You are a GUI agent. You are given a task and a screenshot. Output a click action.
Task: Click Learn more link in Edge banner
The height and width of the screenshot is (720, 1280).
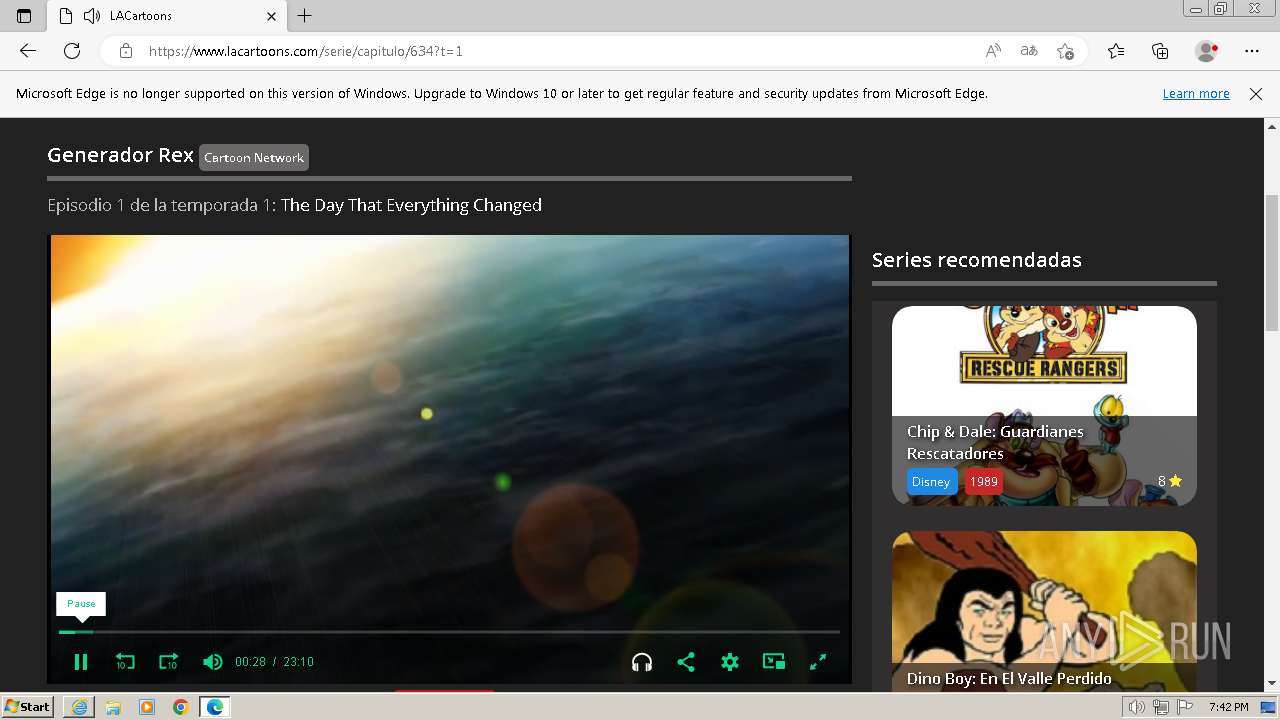1196,93
